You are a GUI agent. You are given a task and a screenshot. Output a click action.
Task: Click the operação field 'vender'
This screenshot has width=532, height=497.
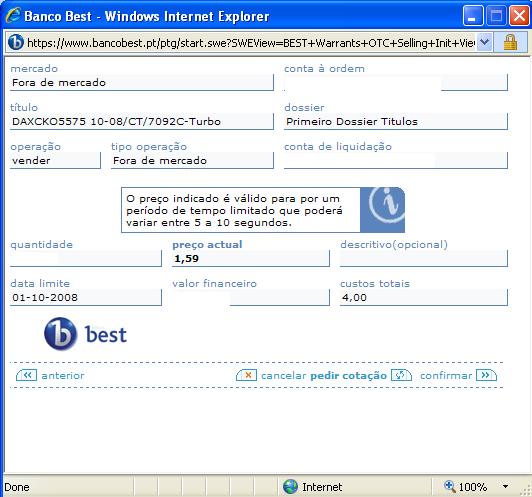pos(55,161)
